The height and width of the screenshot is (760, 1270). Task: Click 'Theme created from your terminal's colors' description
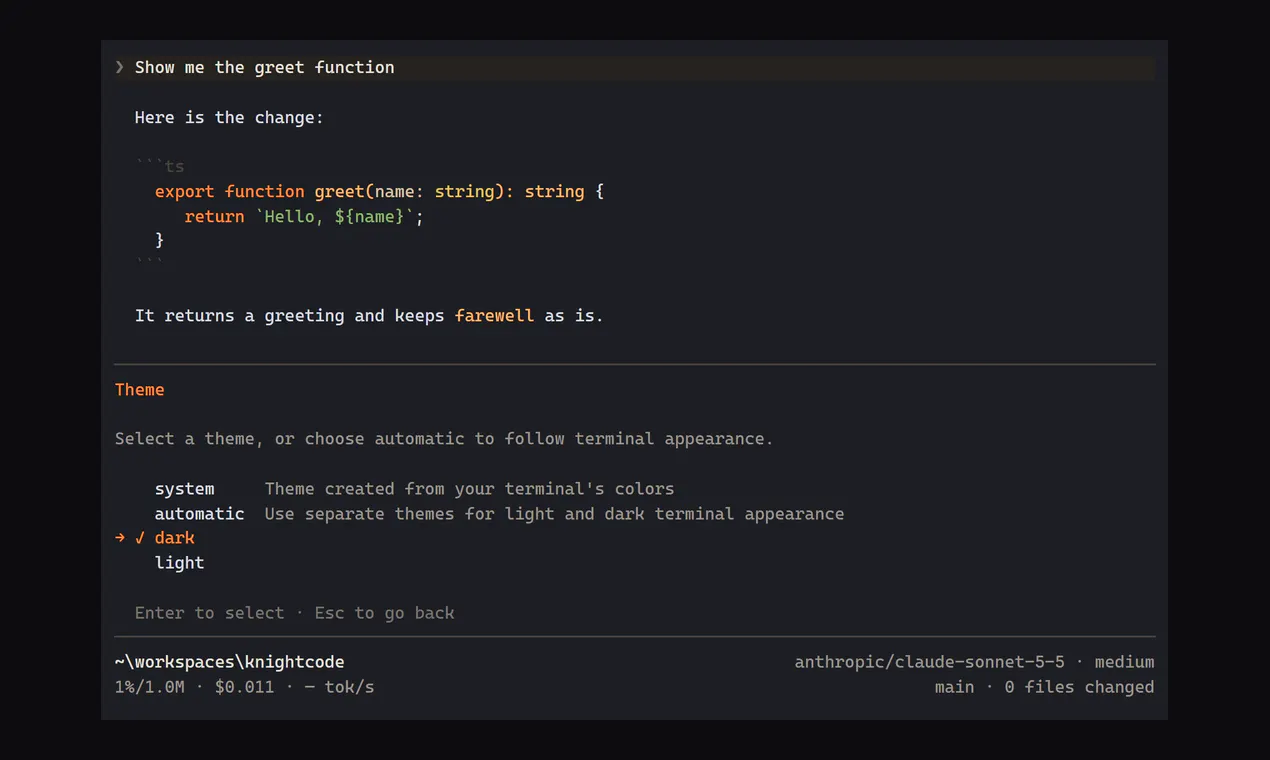[x=469, y=489]
